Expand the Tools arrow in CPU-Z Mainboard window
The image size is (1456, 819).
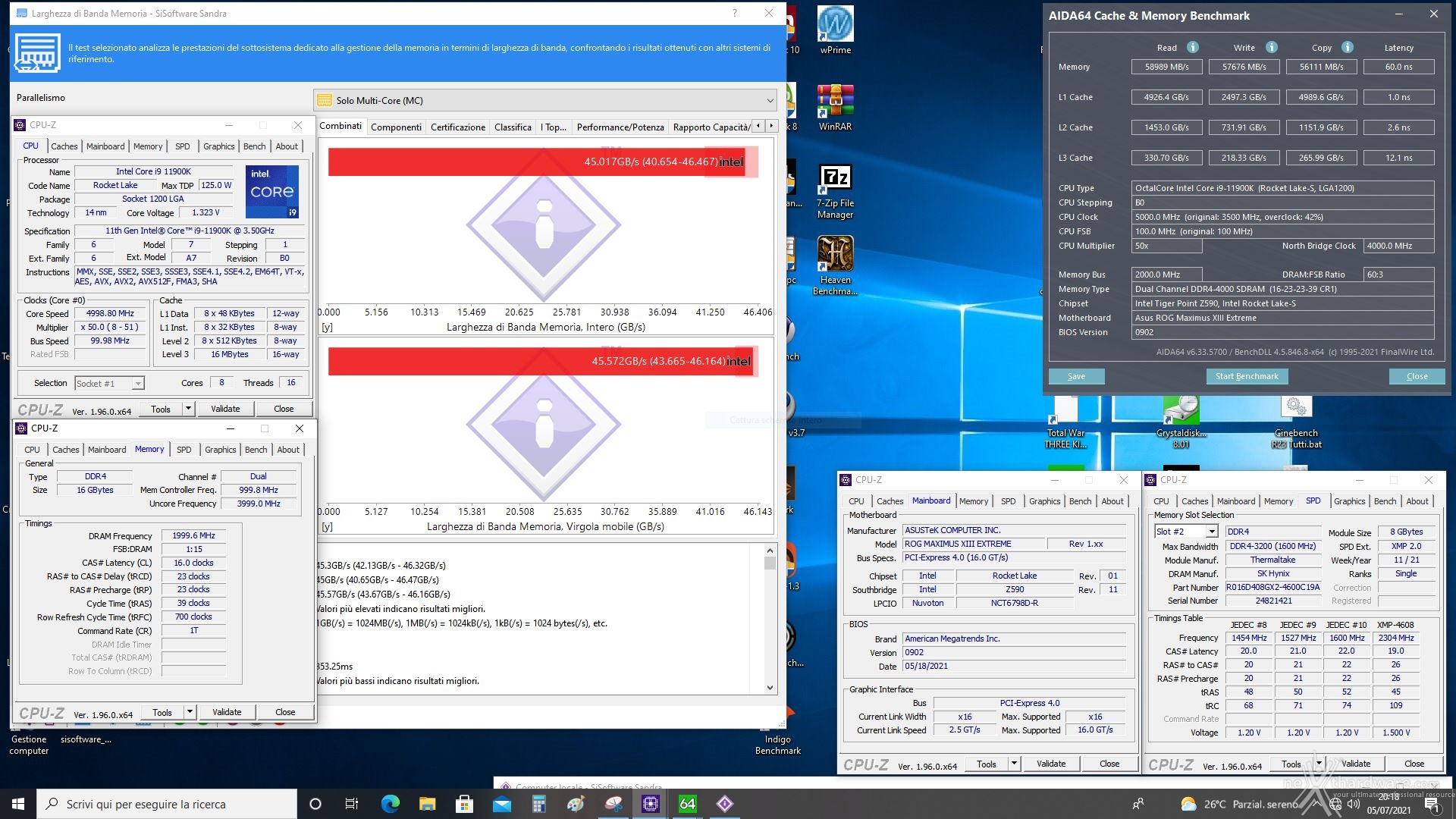(1014, 764)
